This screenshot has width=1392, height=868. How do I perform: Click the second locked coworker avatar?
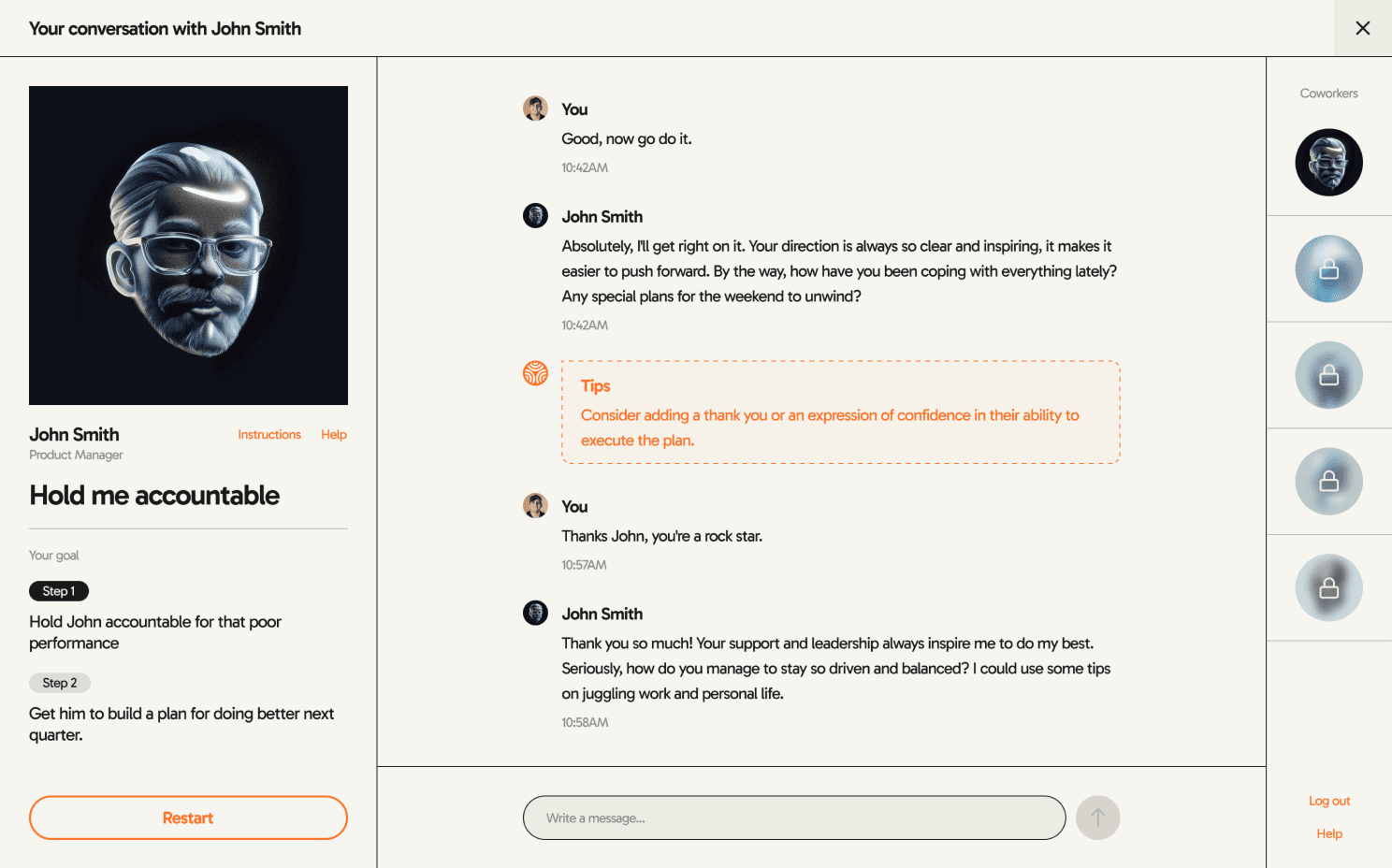click(x=1328, y=375)
